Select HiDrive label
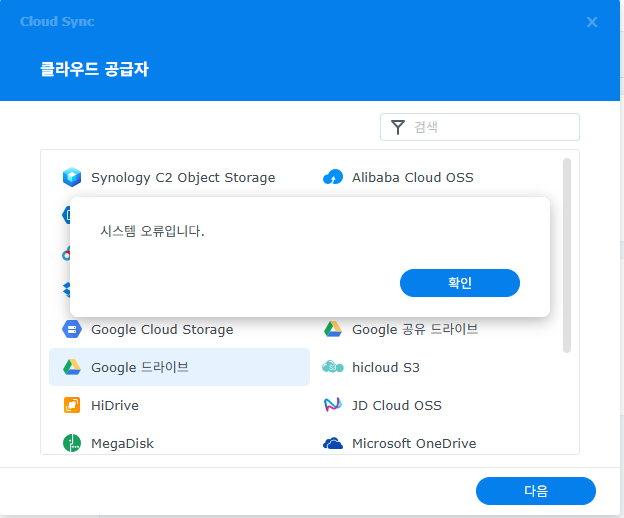Viewport: 624px width, 518px height. tap(115, 405)
